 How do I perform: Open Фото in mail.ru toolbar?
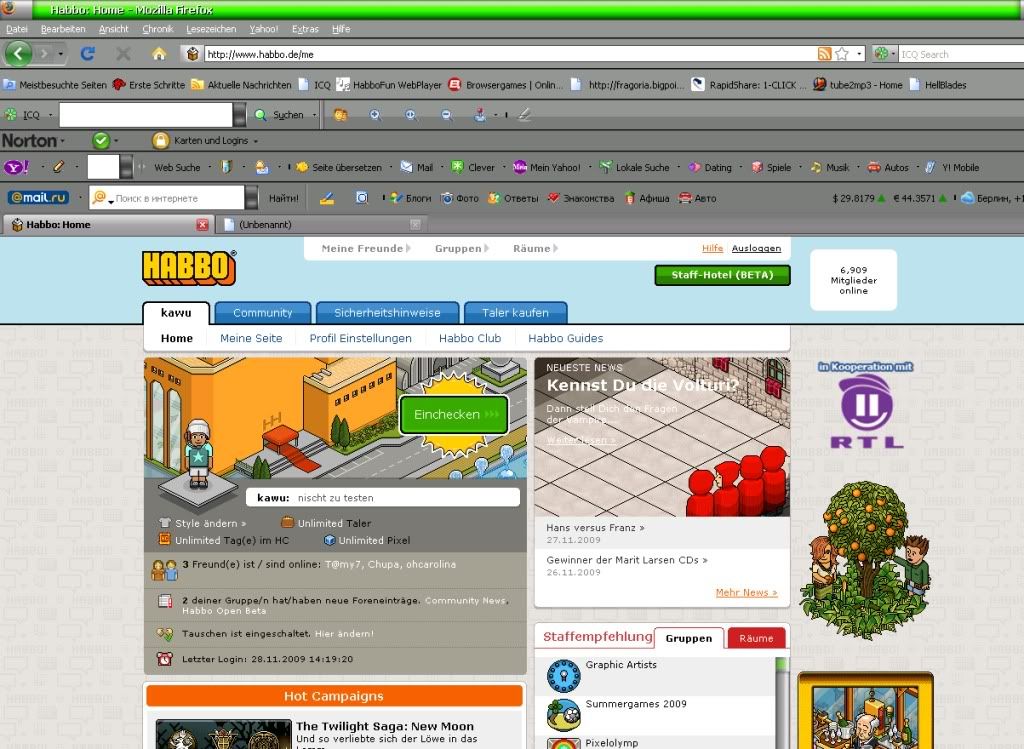[x=460, y=198]
